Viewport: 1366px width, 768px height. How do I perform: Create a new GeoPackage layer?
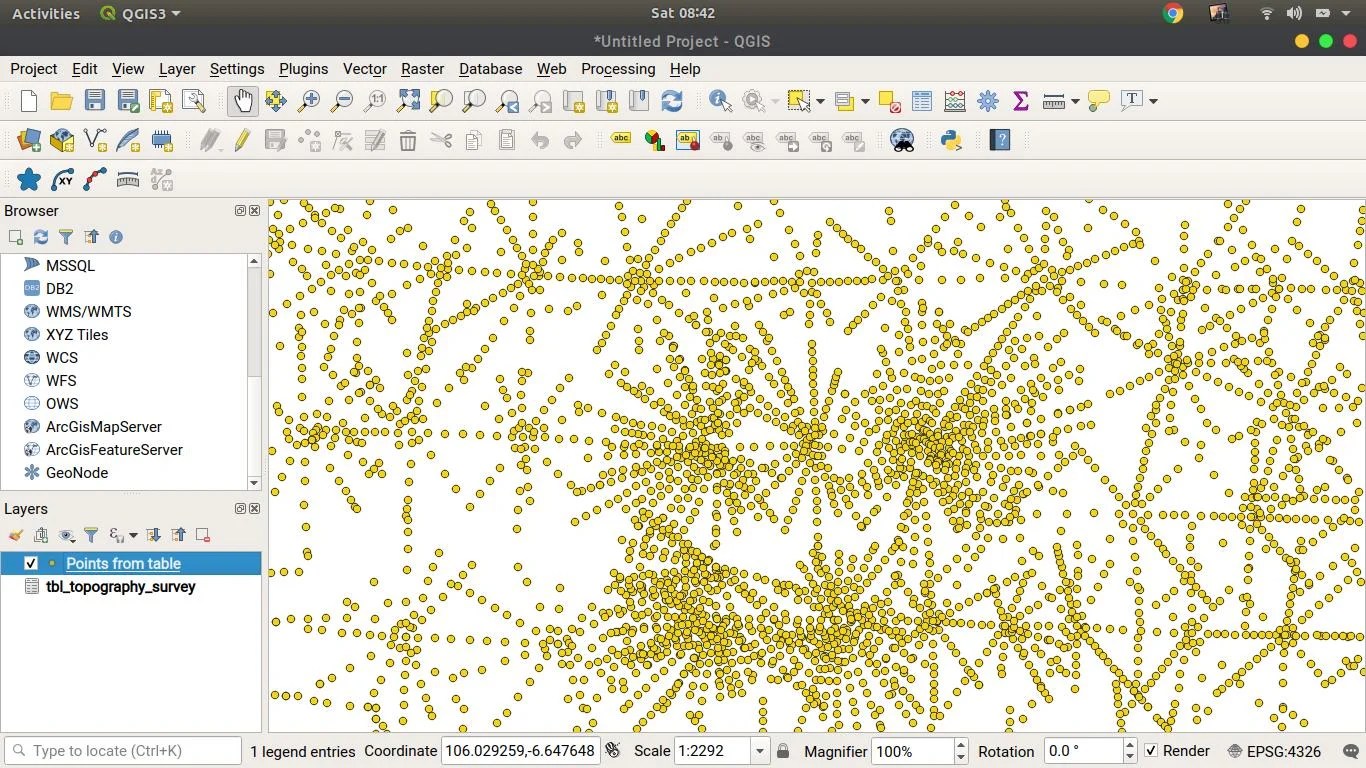coord(62,141)
